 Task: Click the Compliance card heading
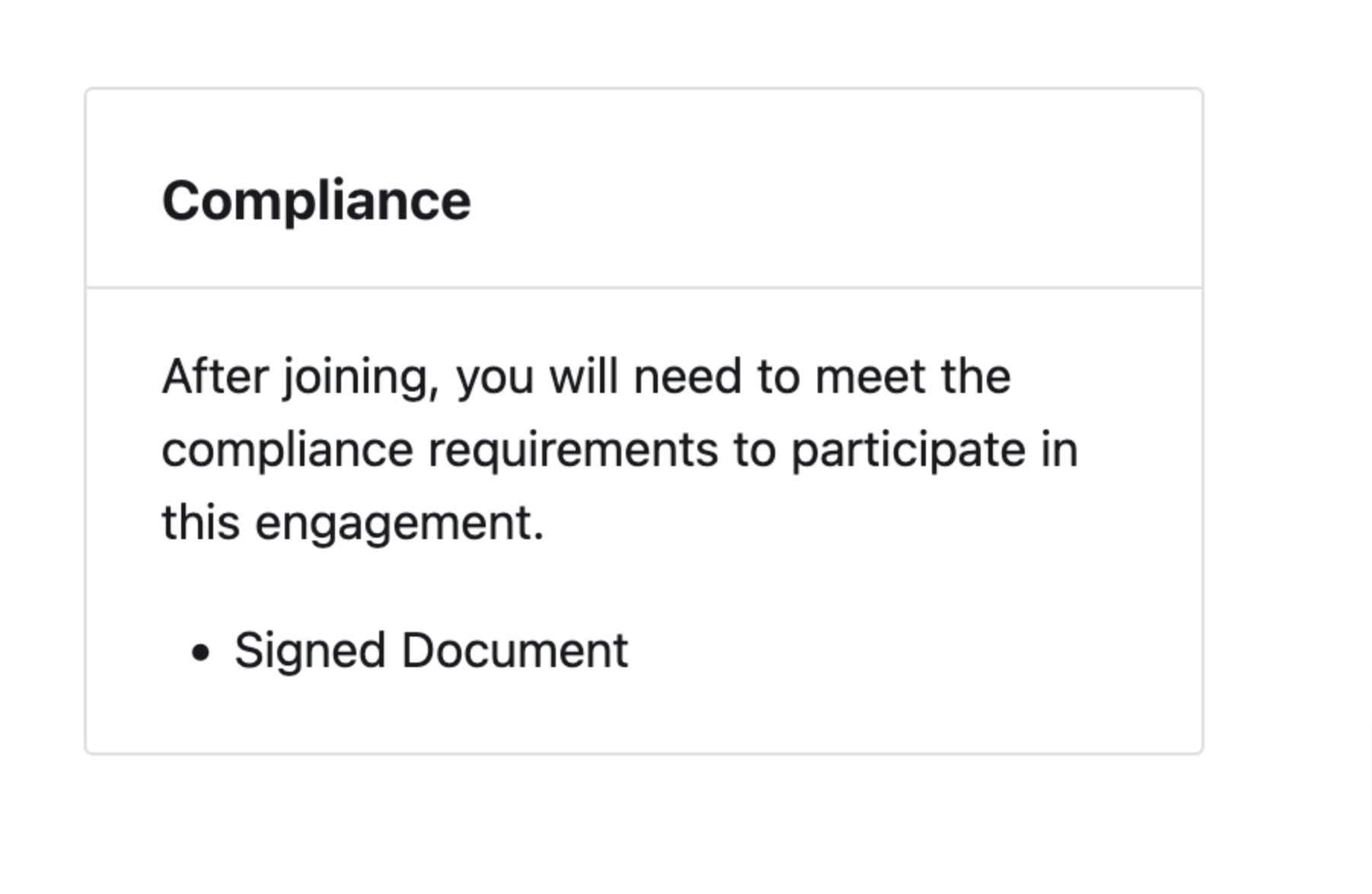316,201
